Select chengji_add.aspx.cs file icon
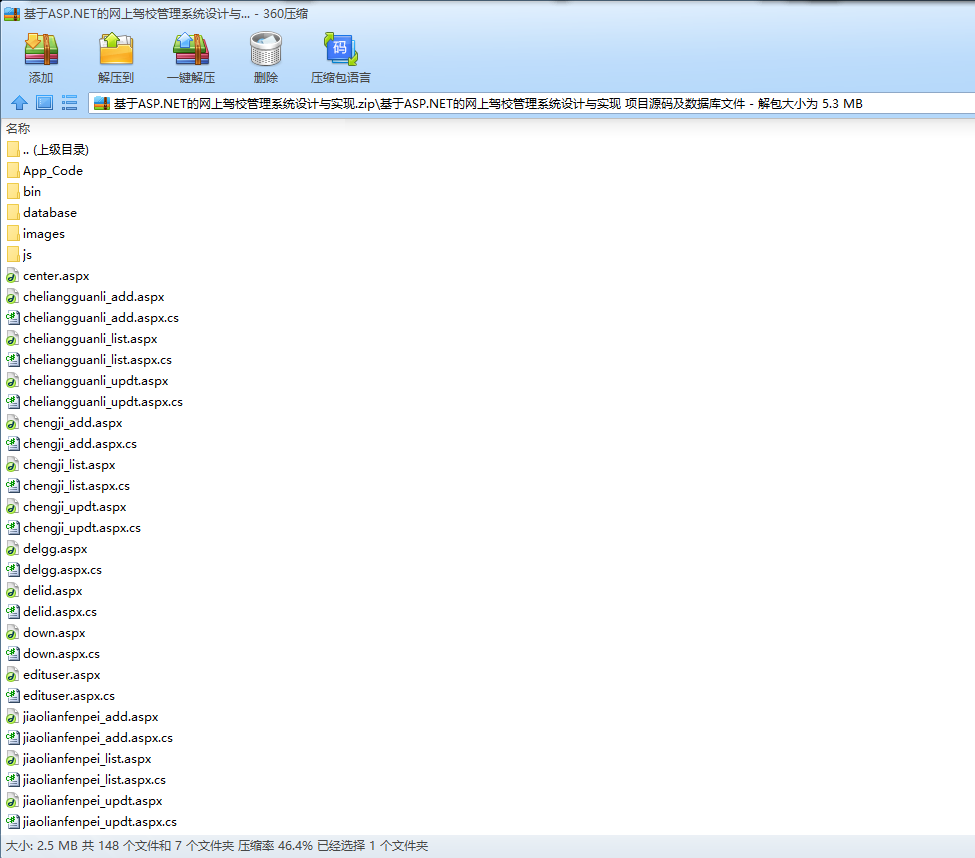The width and height of the screenshot is (975, 858). 12,444
